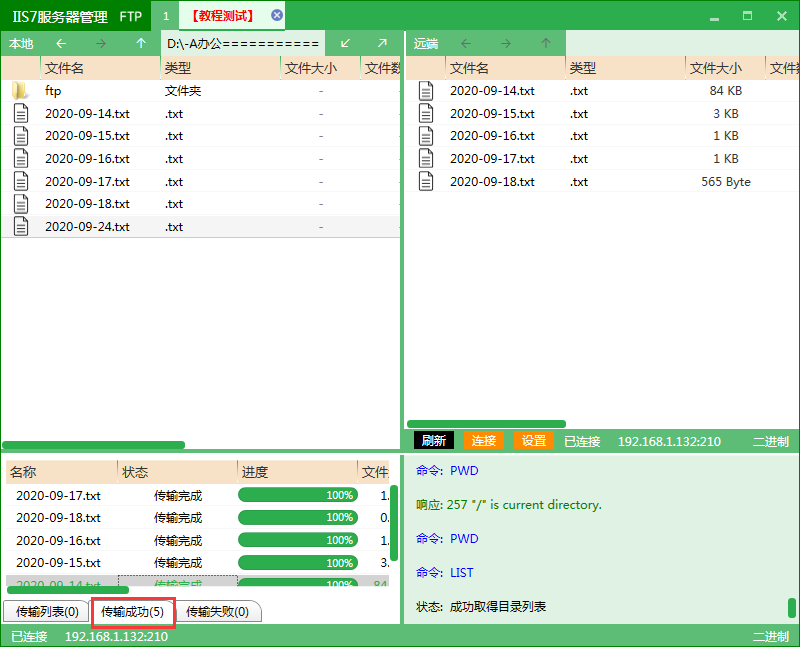The height and width of the screenshot is (647, 800).
Task: Close the 教程测试 session tab
Action: coord(277,15)
